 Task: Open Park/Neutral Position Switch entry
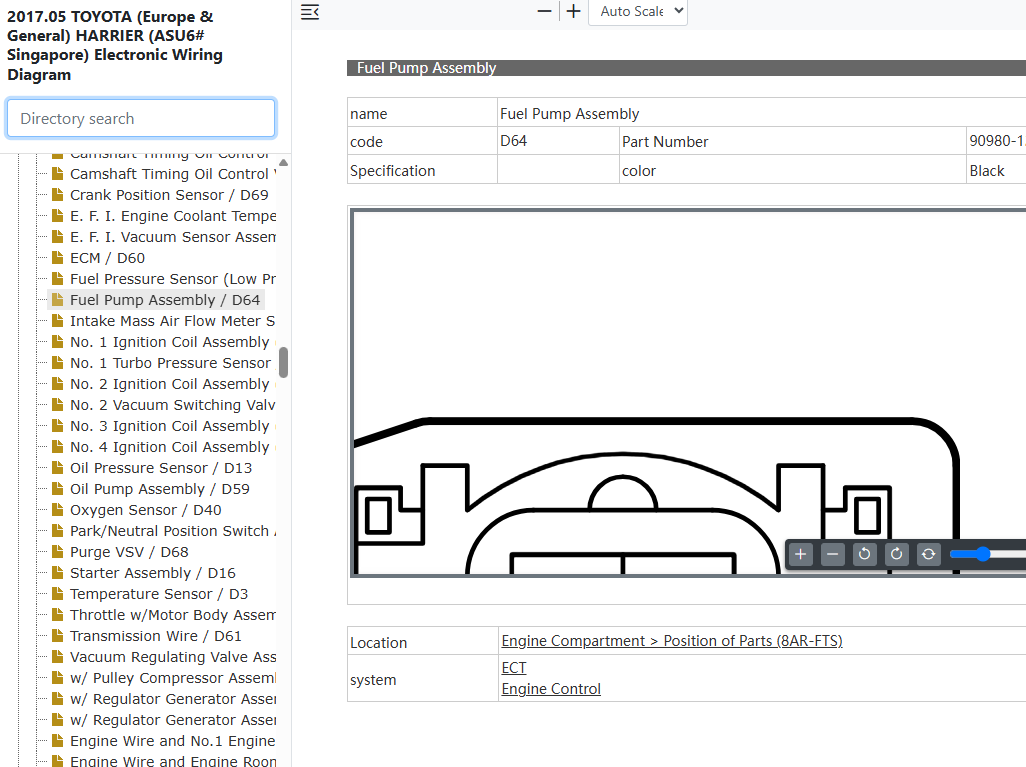pos(172,531)
